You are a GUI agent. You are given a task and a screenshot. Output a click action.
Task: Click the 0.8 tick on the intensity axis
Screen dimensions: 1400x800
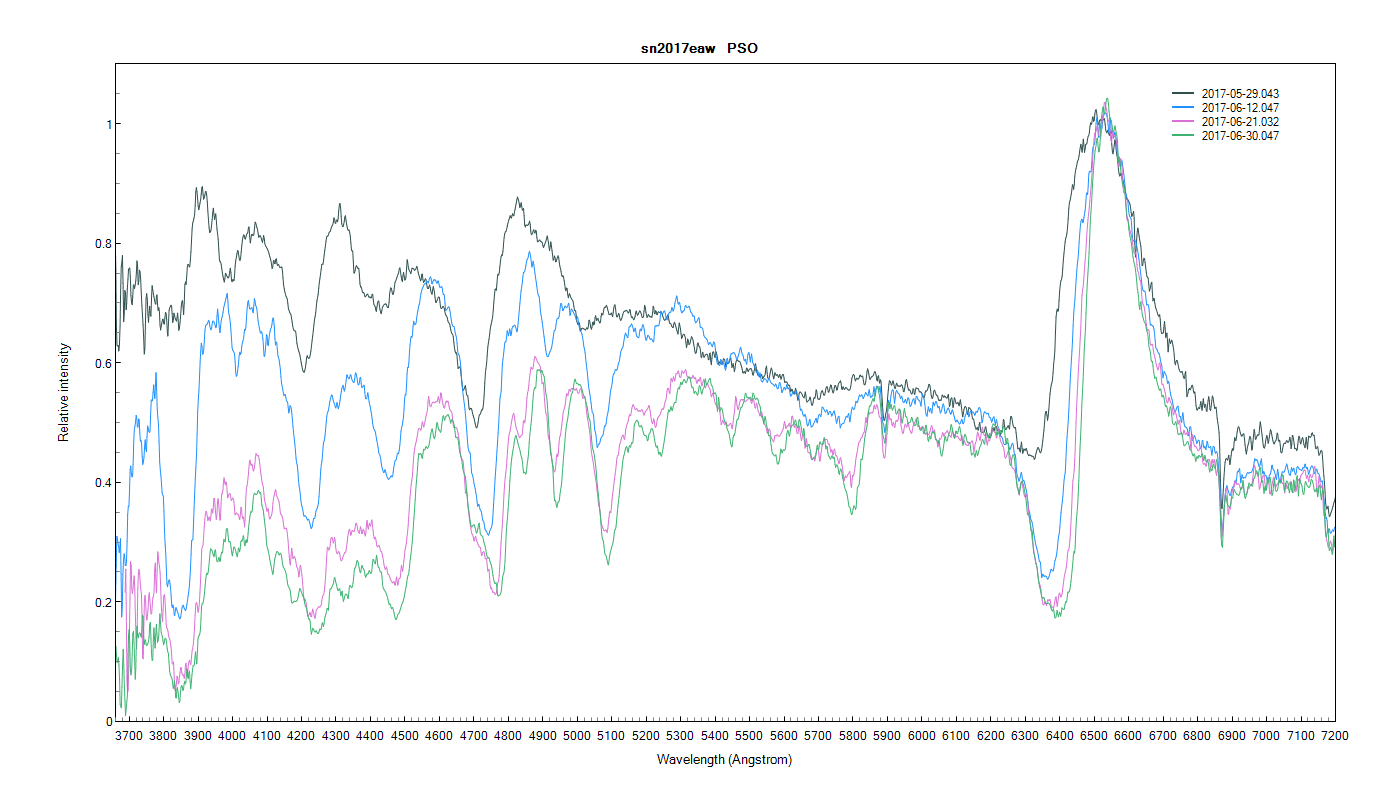tap(102, 244)
